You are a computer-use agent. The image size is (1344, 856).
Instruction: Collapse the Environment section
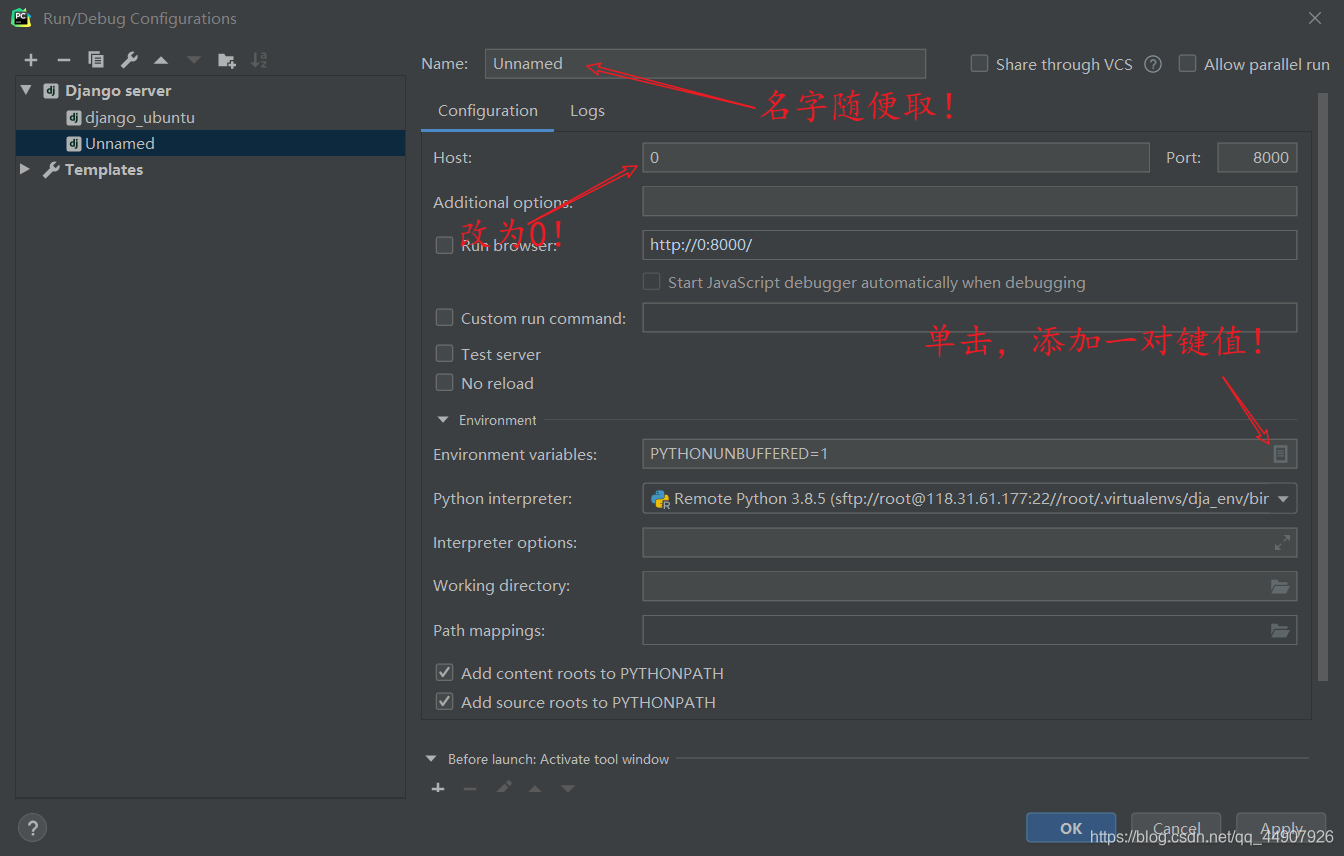pos(443,420)
